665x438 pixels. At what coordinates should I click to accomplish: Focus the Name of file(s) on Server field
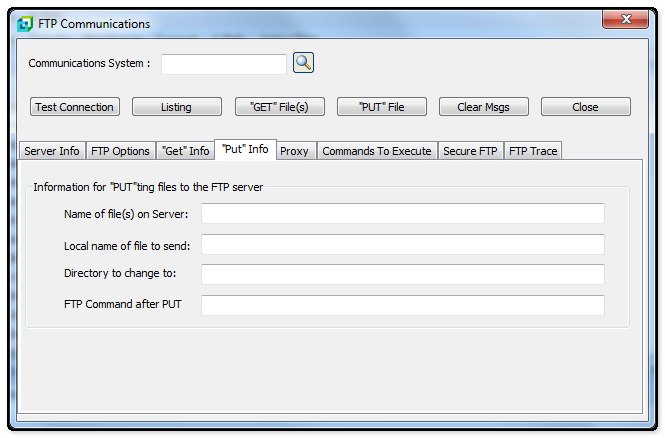click(x=403, y=214)
